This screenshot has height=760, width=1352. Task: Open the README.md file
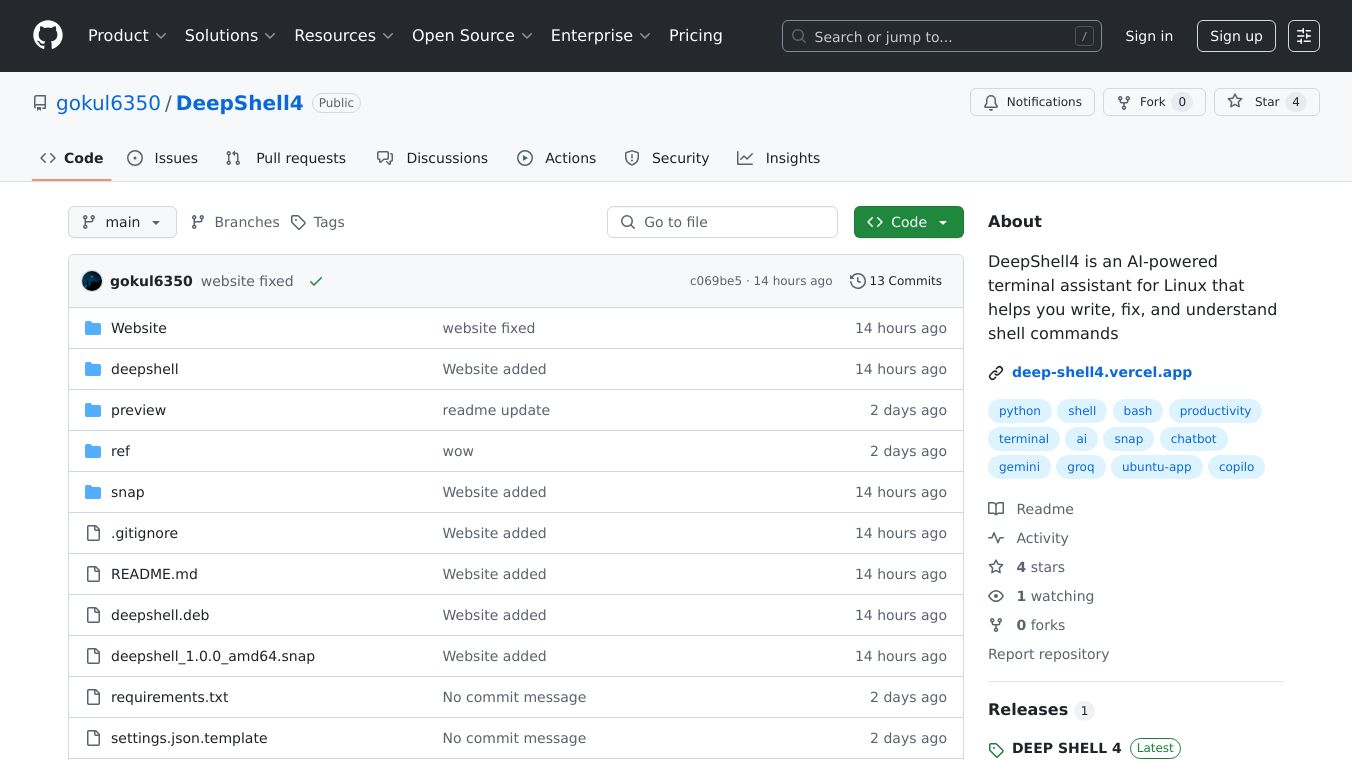[x=154, y=574]
